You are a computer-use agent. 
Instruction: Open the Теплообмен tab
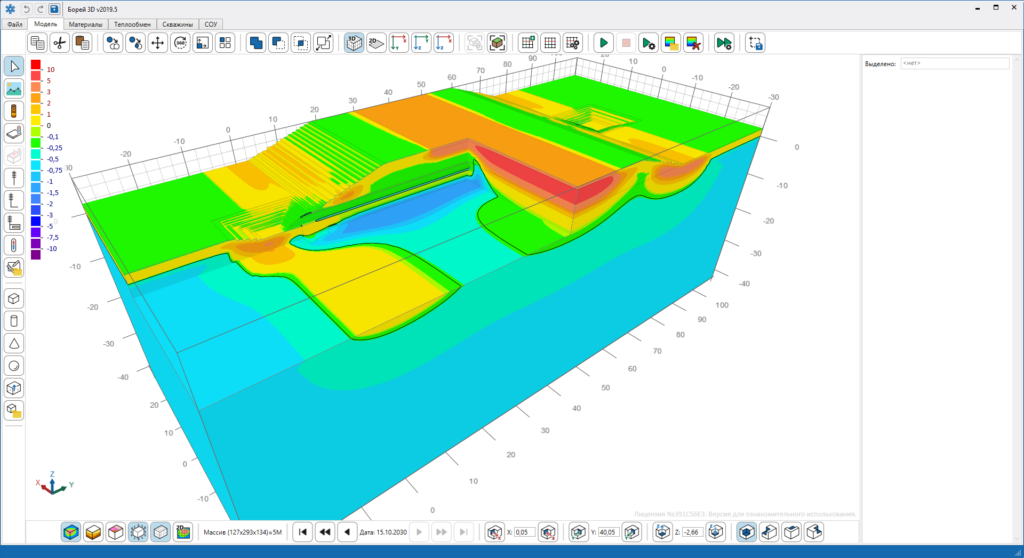coord(133,24)
